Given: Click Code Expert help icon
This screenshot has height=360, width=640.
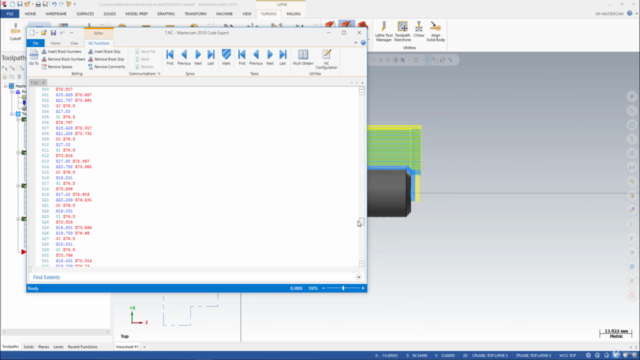Looking at the screenshot, I should pyautogui.click(x=363, y=43).
